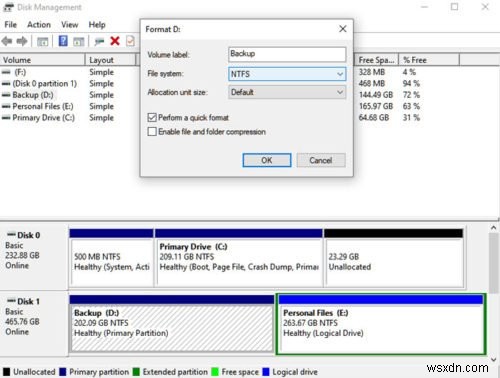Select Primary Drive (C:) partition block on Disk 0
Image resolution: width=500 pixels, height=378 pixels.
[x=239, y=257]
